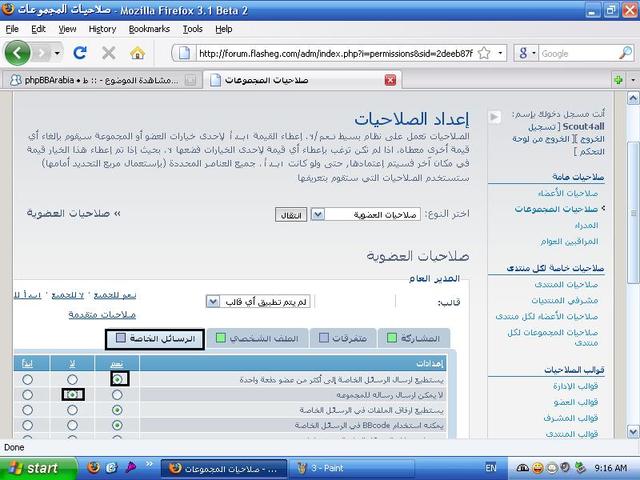Select لا radio in the first permission row
The height and width of the screenshot is (480, 640).
coord(72,380)
